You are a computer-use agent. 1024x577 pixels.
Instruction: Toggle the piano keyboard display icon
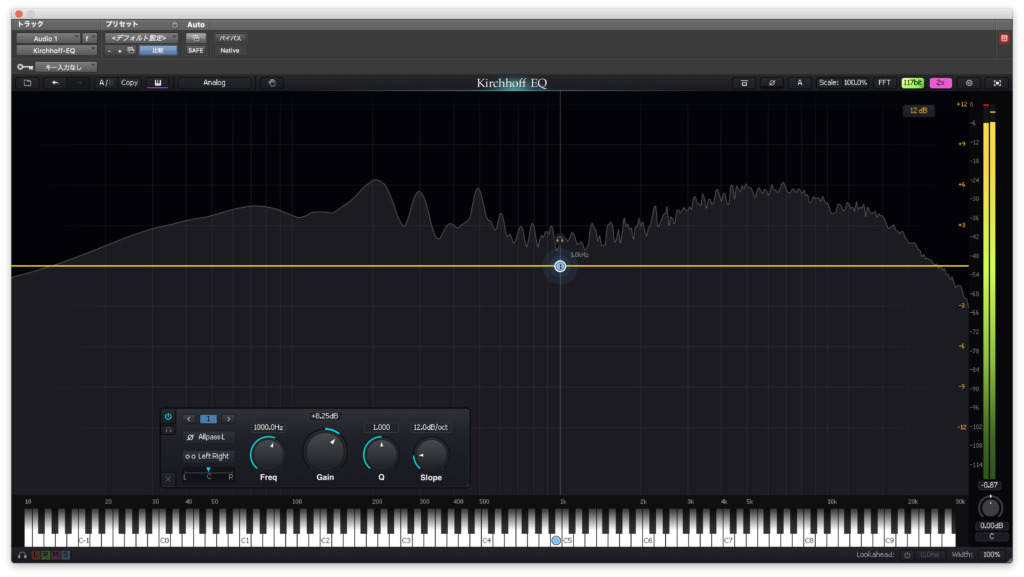(157, 83)
